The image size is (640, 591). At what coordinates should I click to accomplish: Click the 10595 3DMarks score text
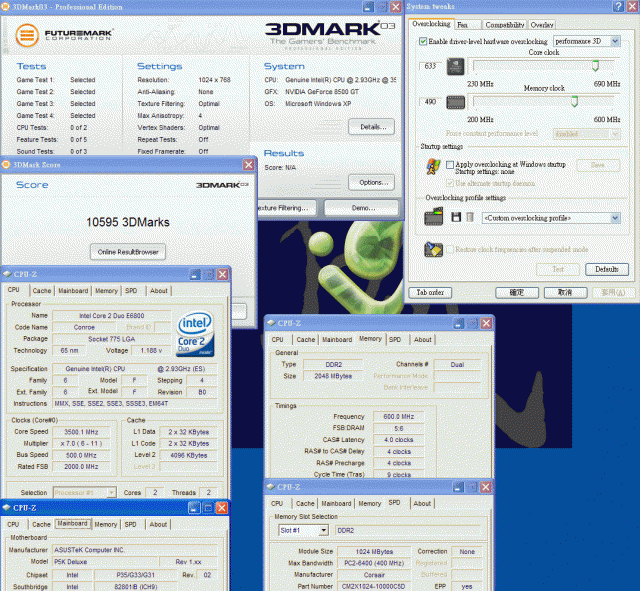coord(128,222)
